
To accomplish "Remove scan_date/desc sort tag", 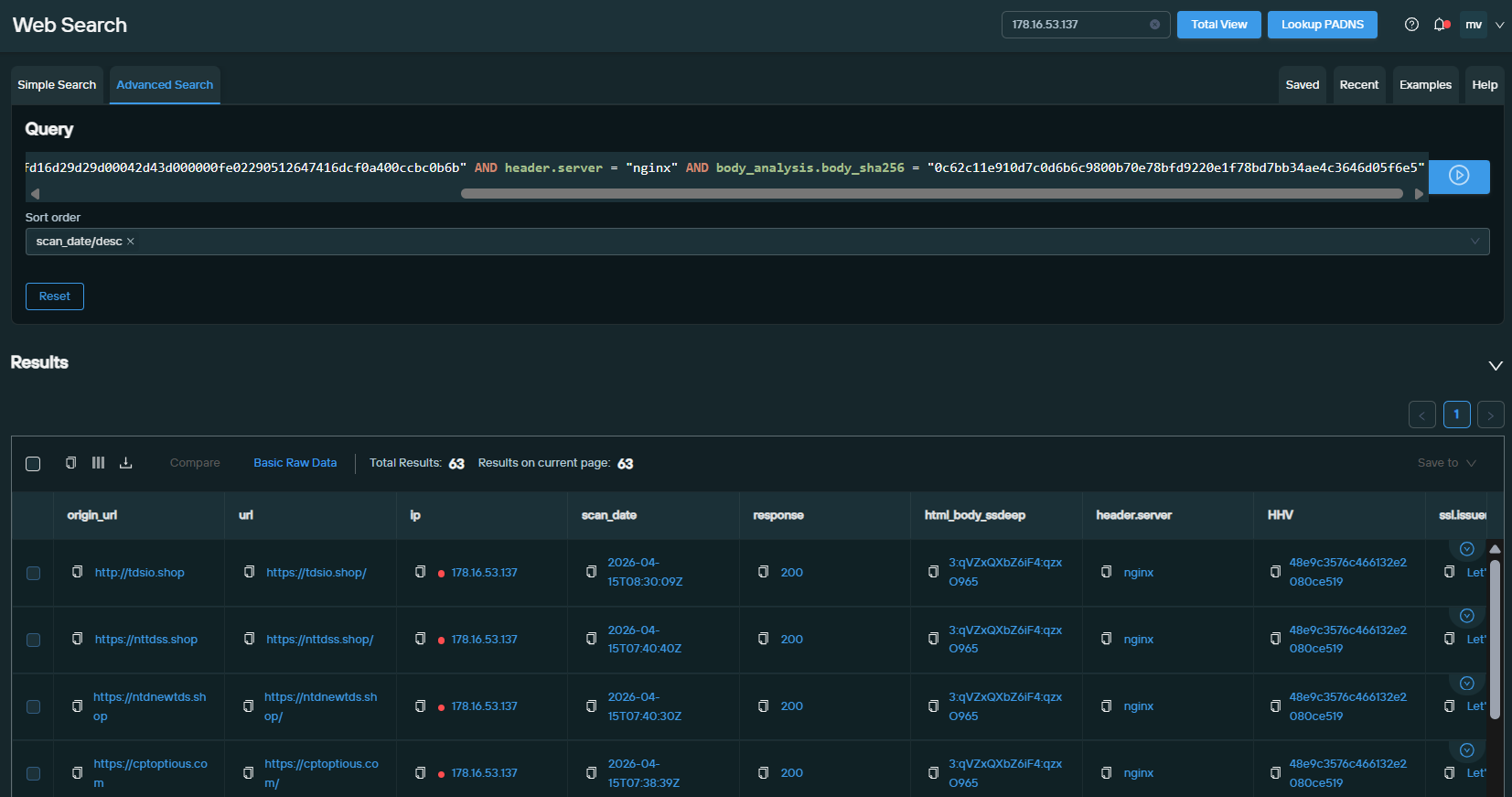I will (x=131, y=242).
